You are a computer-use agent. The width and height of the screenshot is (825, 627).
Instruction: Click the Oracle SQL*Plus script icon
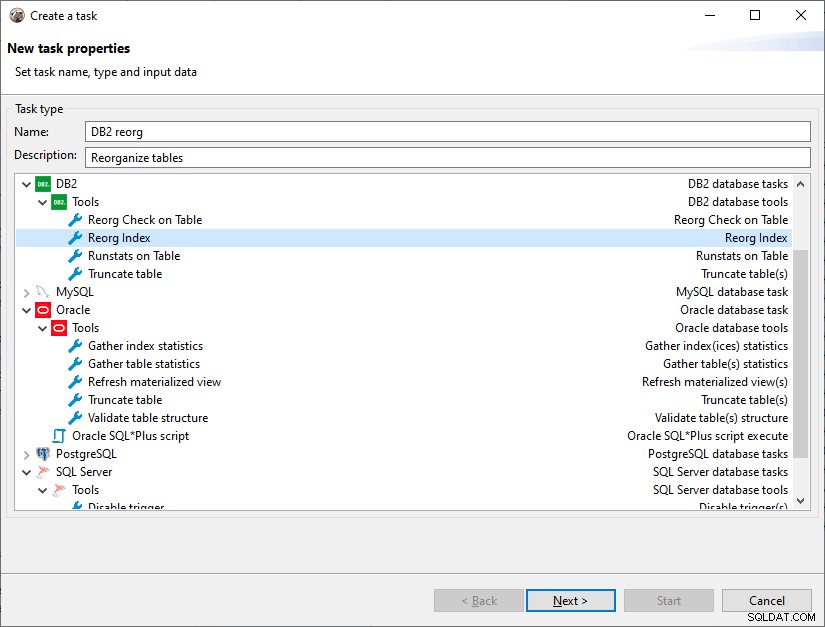[x=59, y=436]
